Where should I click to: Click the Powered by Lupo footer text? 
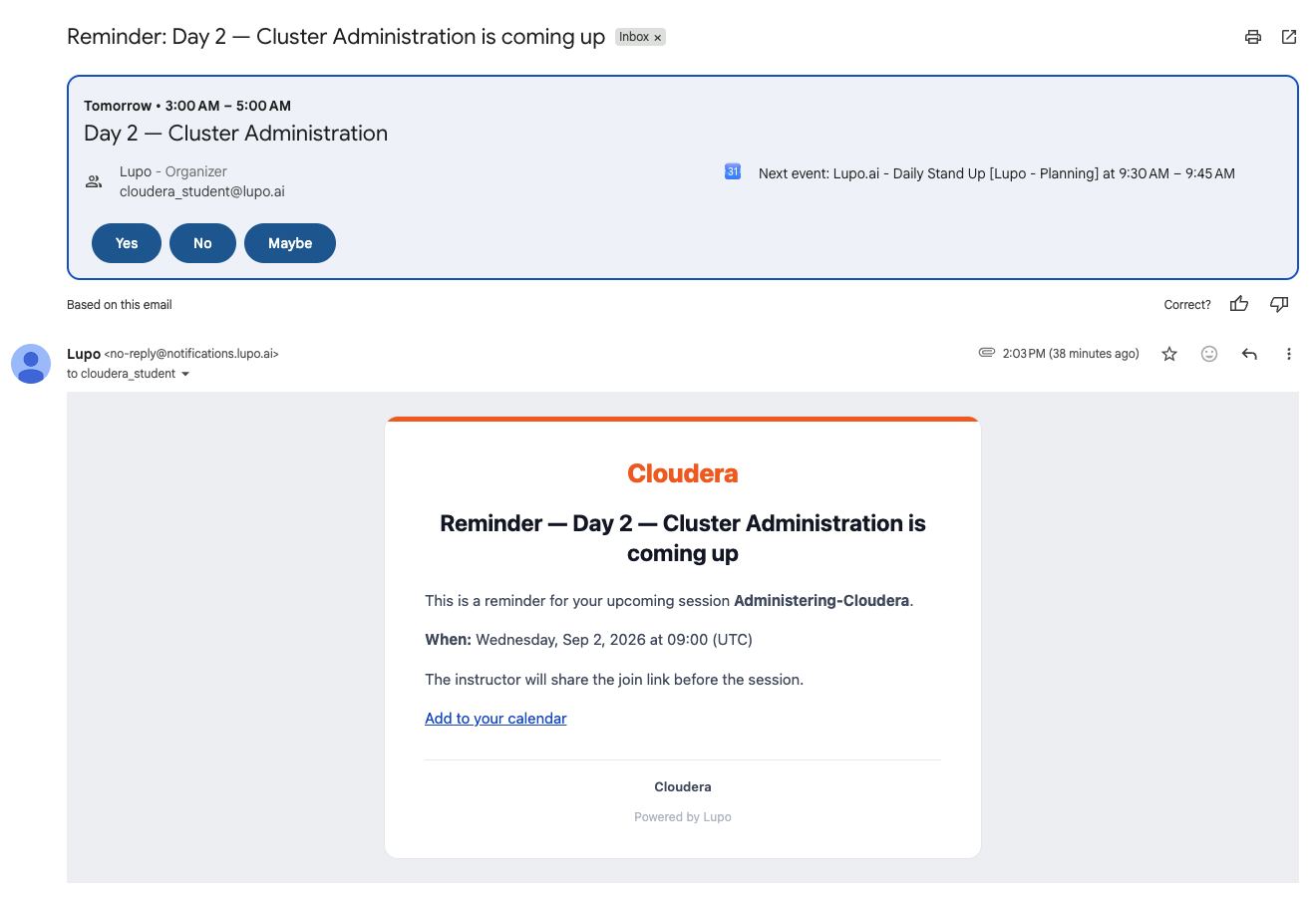[683, 817]
